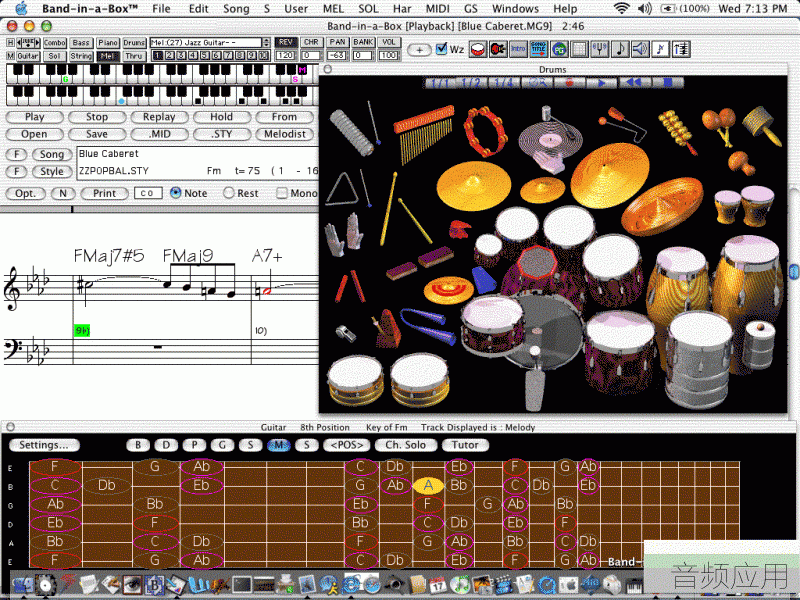This screenshot has height=600, width=800.
Task: Open the guitar window toolbar icon
Action: (x=498, y=49)
